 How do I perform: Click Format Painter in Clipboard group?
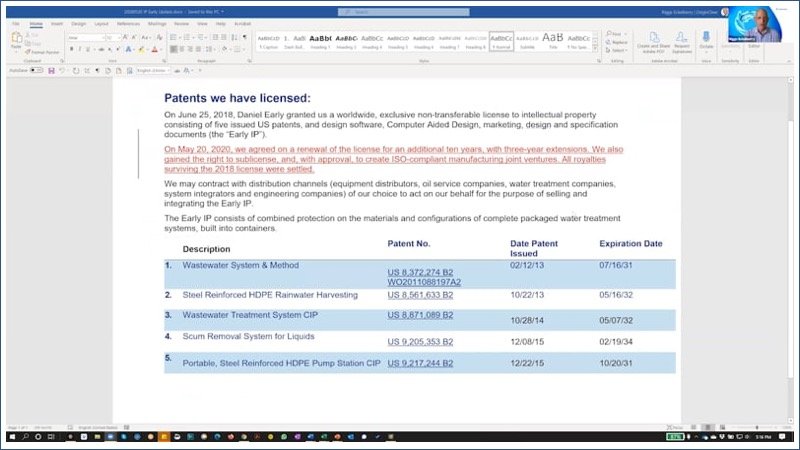(x=42, y=52)
